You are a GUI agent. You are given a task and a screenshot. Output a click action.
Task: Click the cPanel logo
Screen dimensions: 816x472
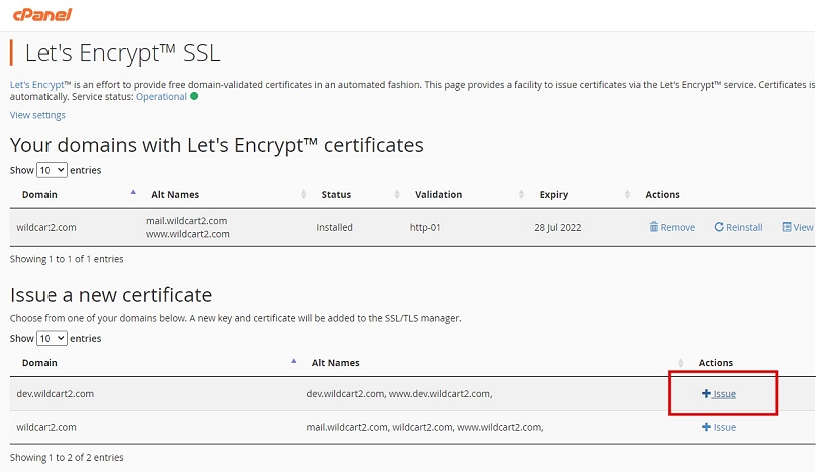(x=43, y=15)
